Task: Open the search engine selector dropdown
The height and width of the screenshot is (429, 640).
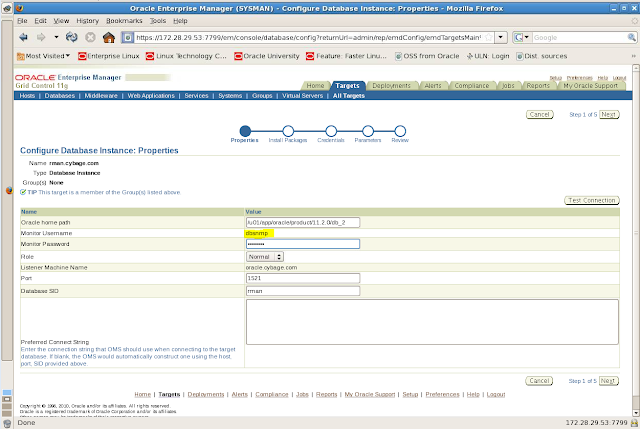Action: point(522,38)
